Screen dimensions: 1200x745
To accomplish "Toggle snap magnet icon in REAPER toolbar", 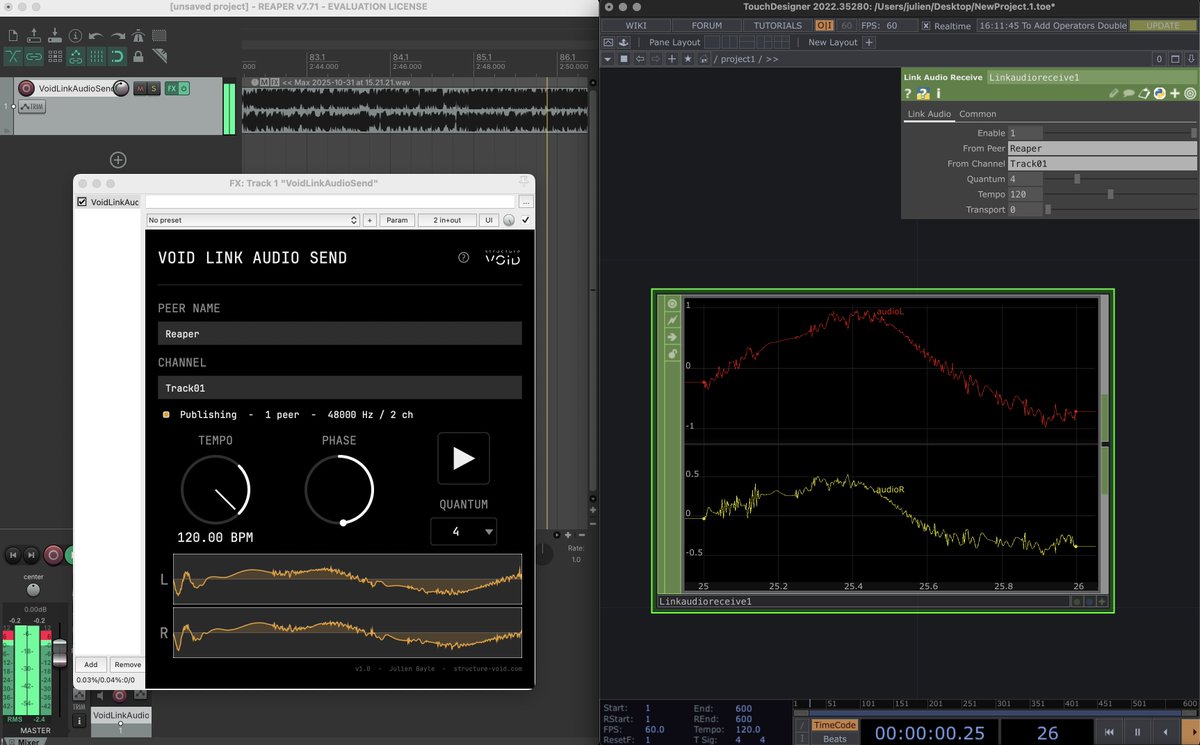I will pos(117,57).
